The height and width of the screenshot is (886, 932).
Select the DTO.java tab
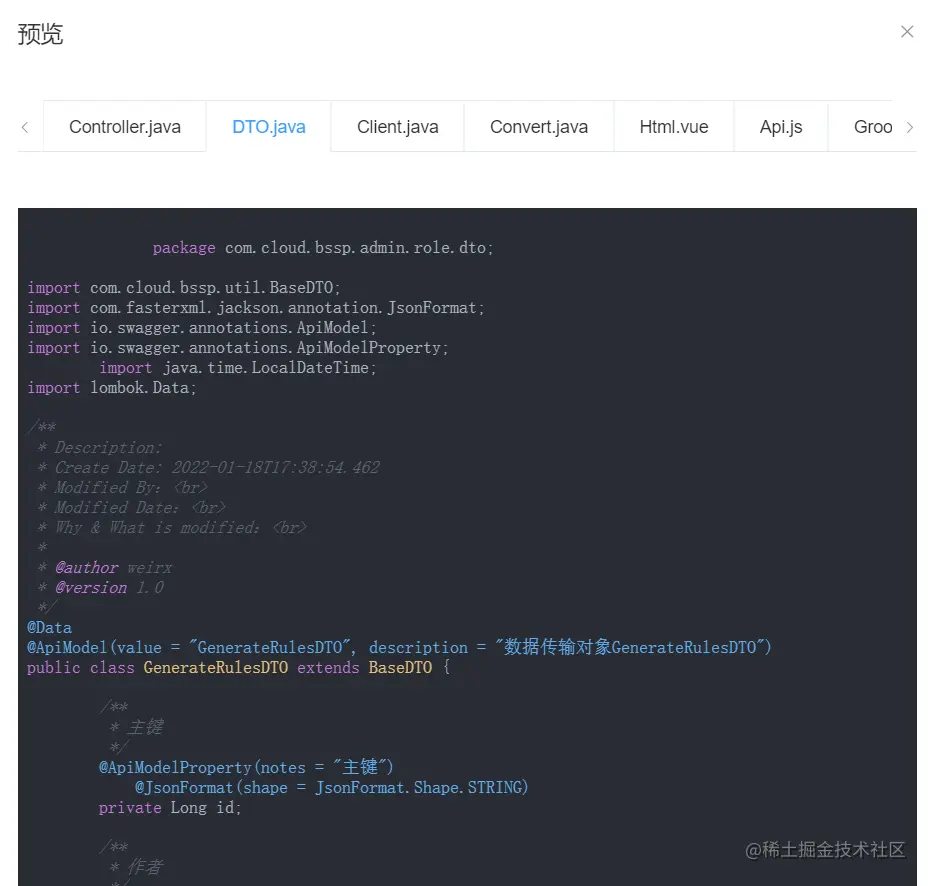click(269, 127)
